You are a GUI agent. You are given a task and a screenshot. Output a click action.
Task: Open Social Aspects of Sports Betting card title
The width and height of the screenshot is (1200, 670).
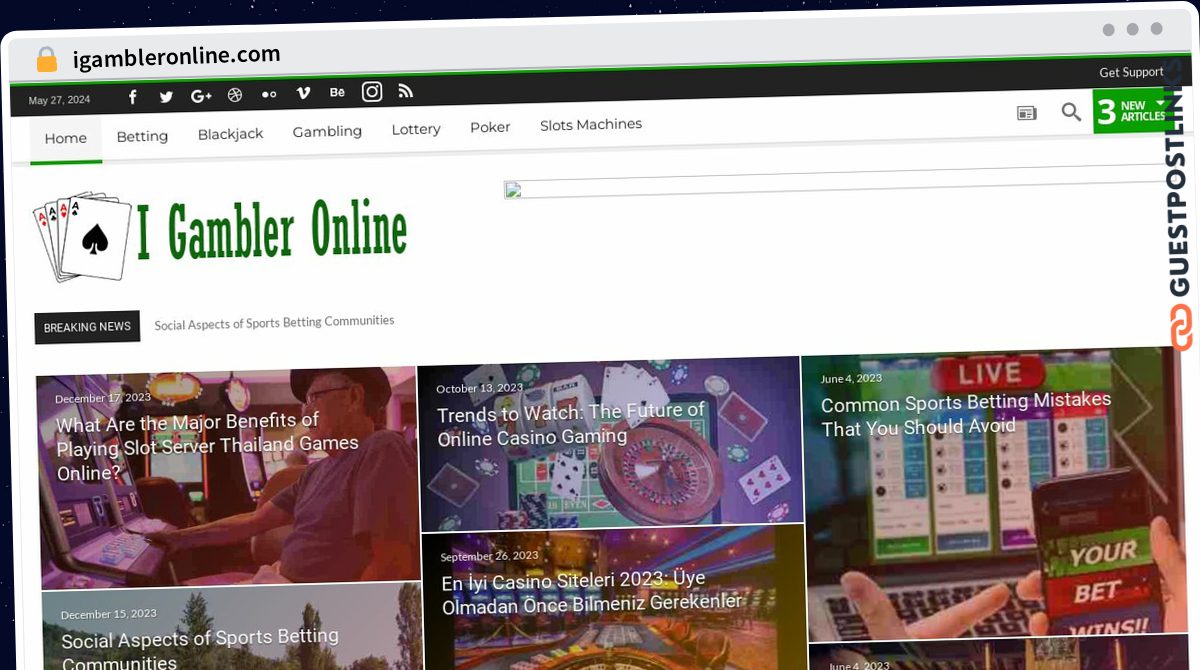click(x=200, y=649)
